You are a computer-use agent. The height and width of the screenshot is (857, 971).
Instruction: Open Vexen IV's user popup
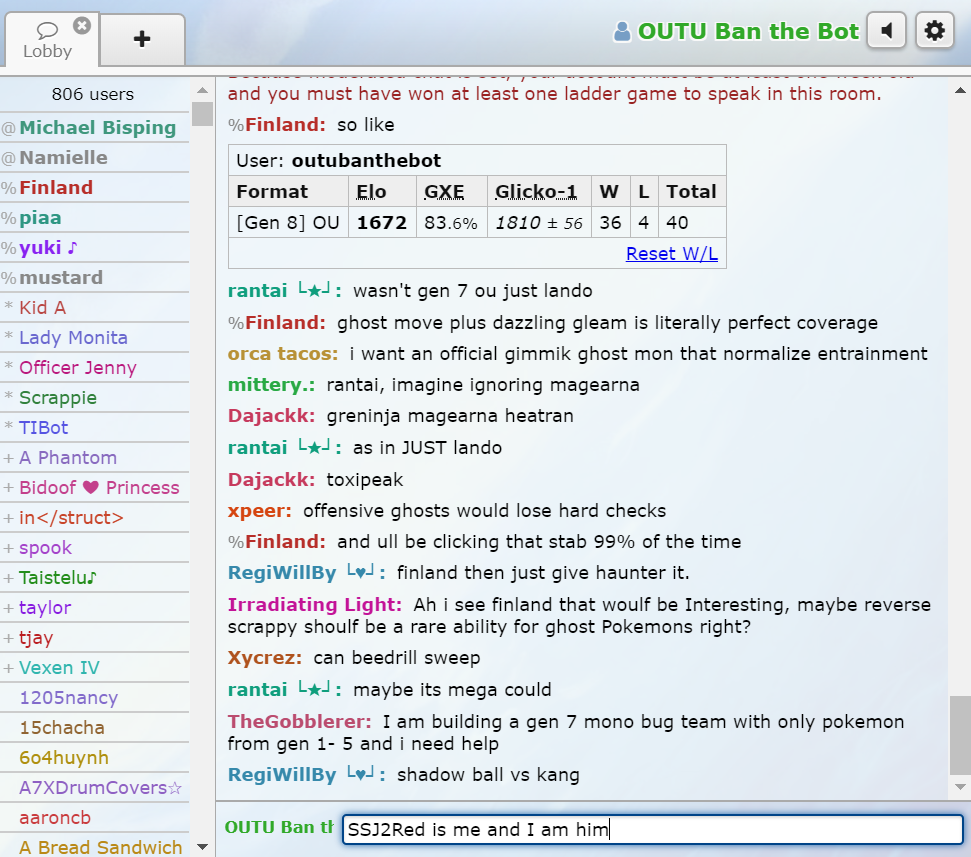click(x=94, y=668)
